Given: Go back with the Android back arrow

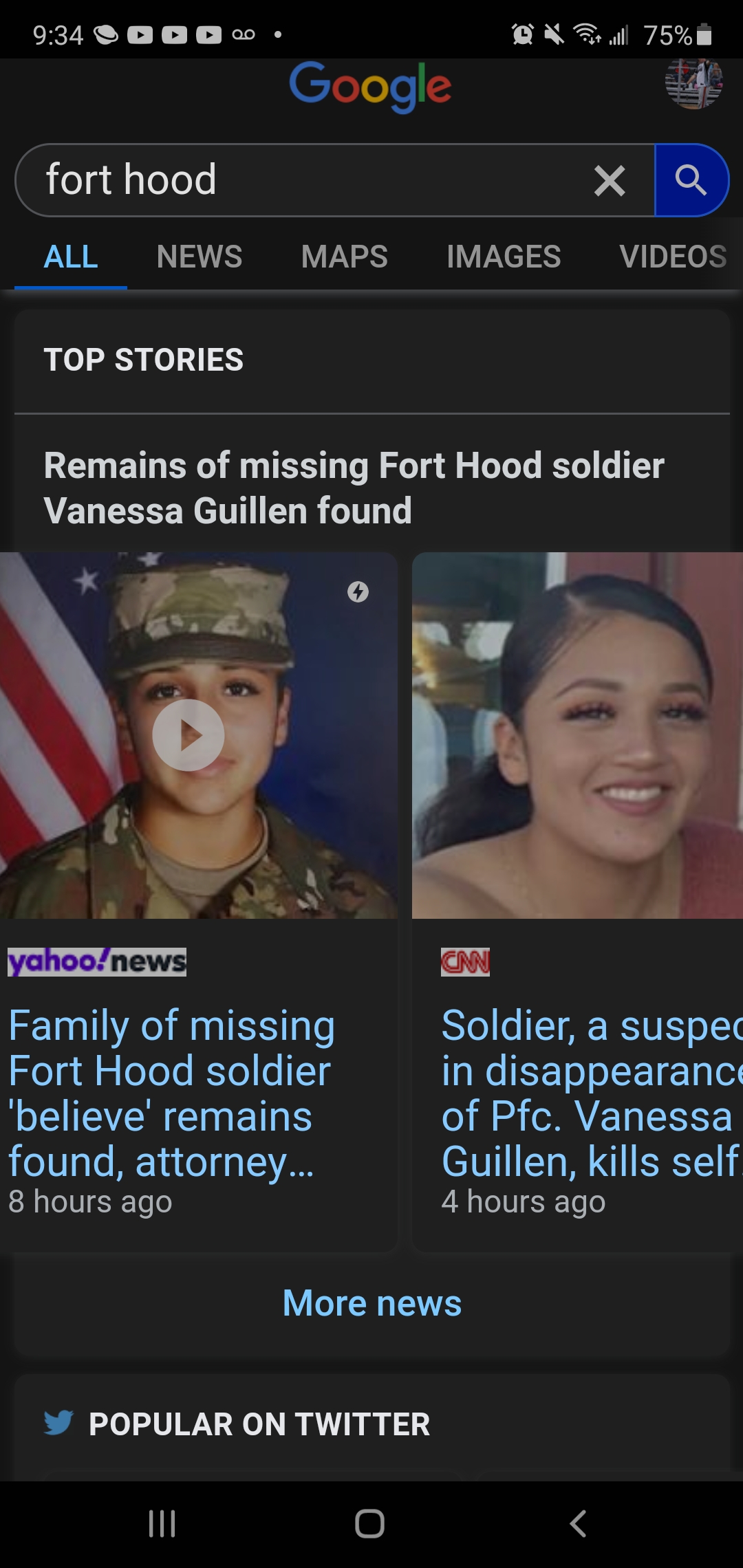Looking at the screenshot, I should click(579, 1523).
